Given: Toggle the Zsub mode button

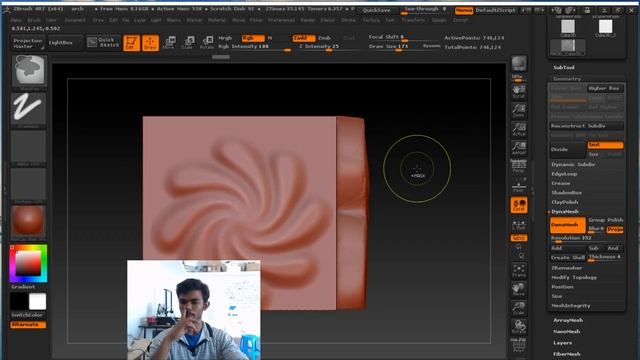Looking at the screenshot, I should (324, 38).
